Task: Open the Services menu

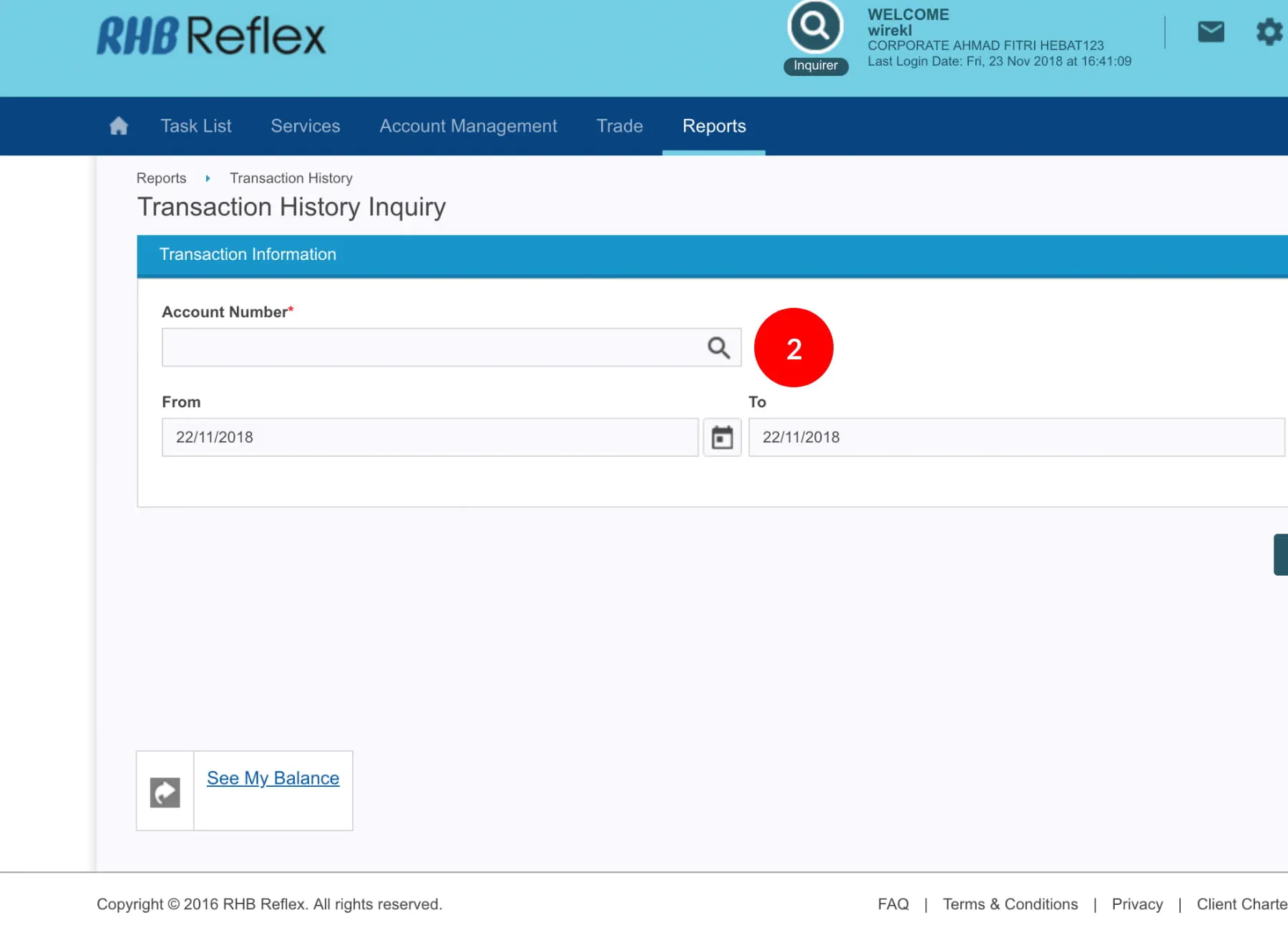Action: point(306,126)
